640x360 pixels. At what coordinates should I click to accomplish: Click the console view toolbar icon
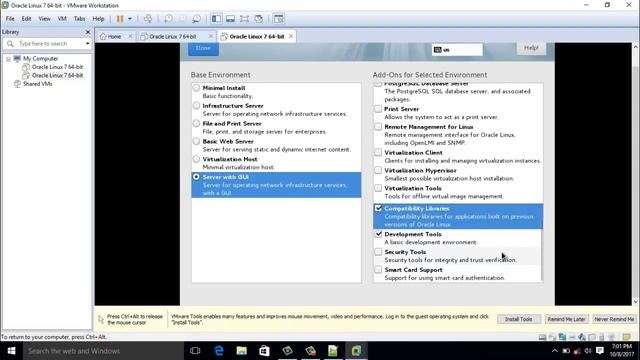pyautogui.click(x=278, y=19)
